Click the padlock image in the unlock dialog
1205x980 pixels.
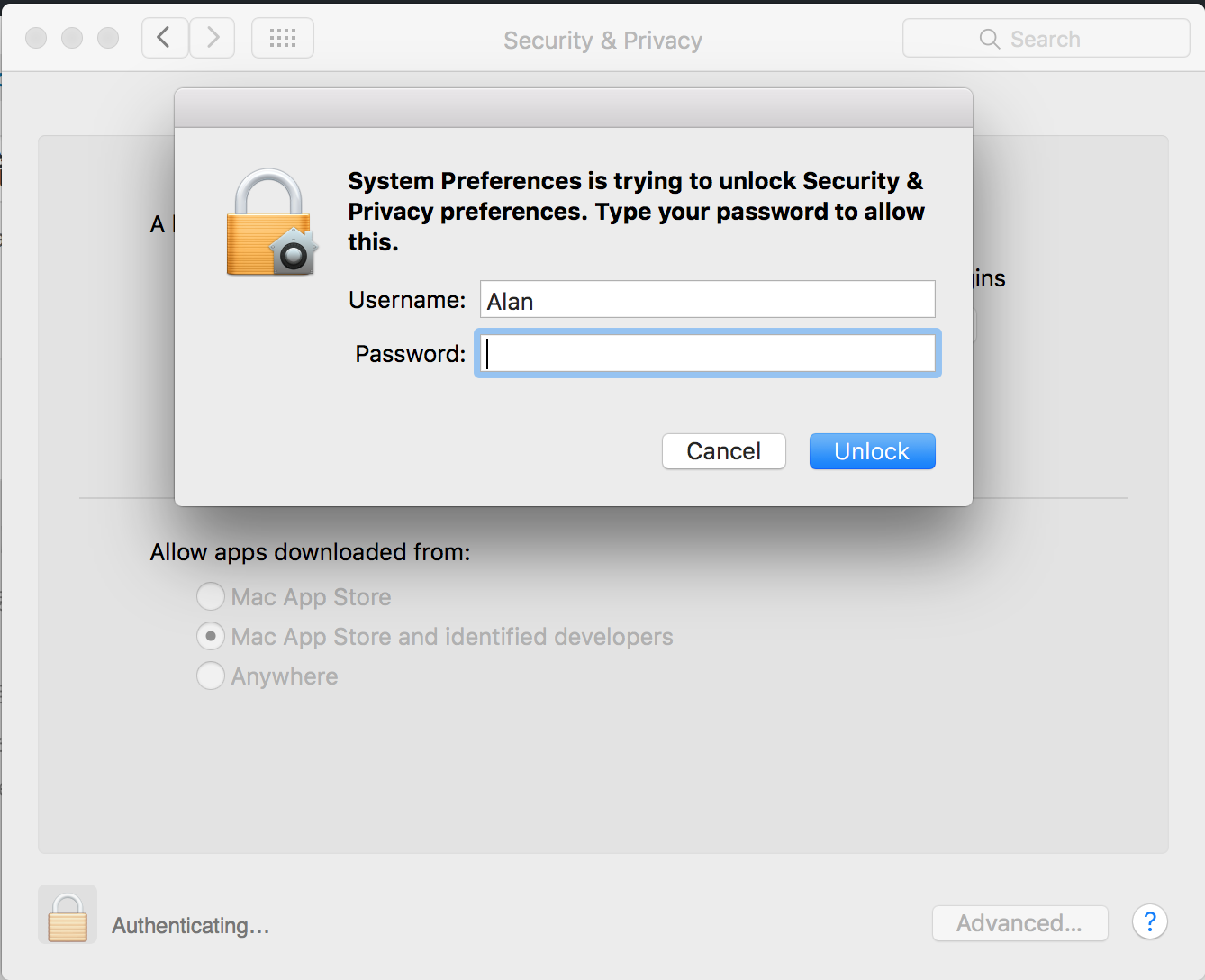271,223
